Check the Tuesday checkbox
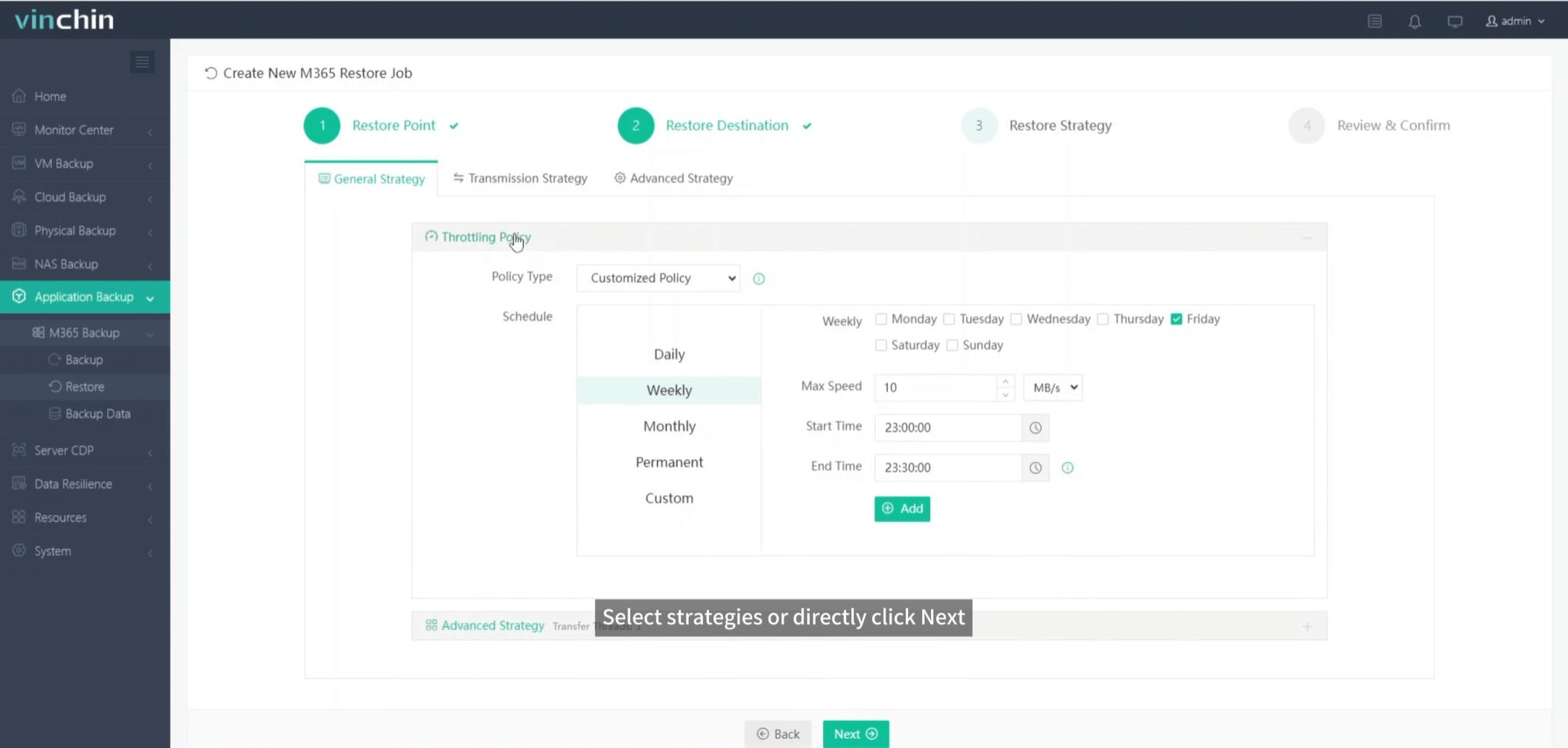 949,319
